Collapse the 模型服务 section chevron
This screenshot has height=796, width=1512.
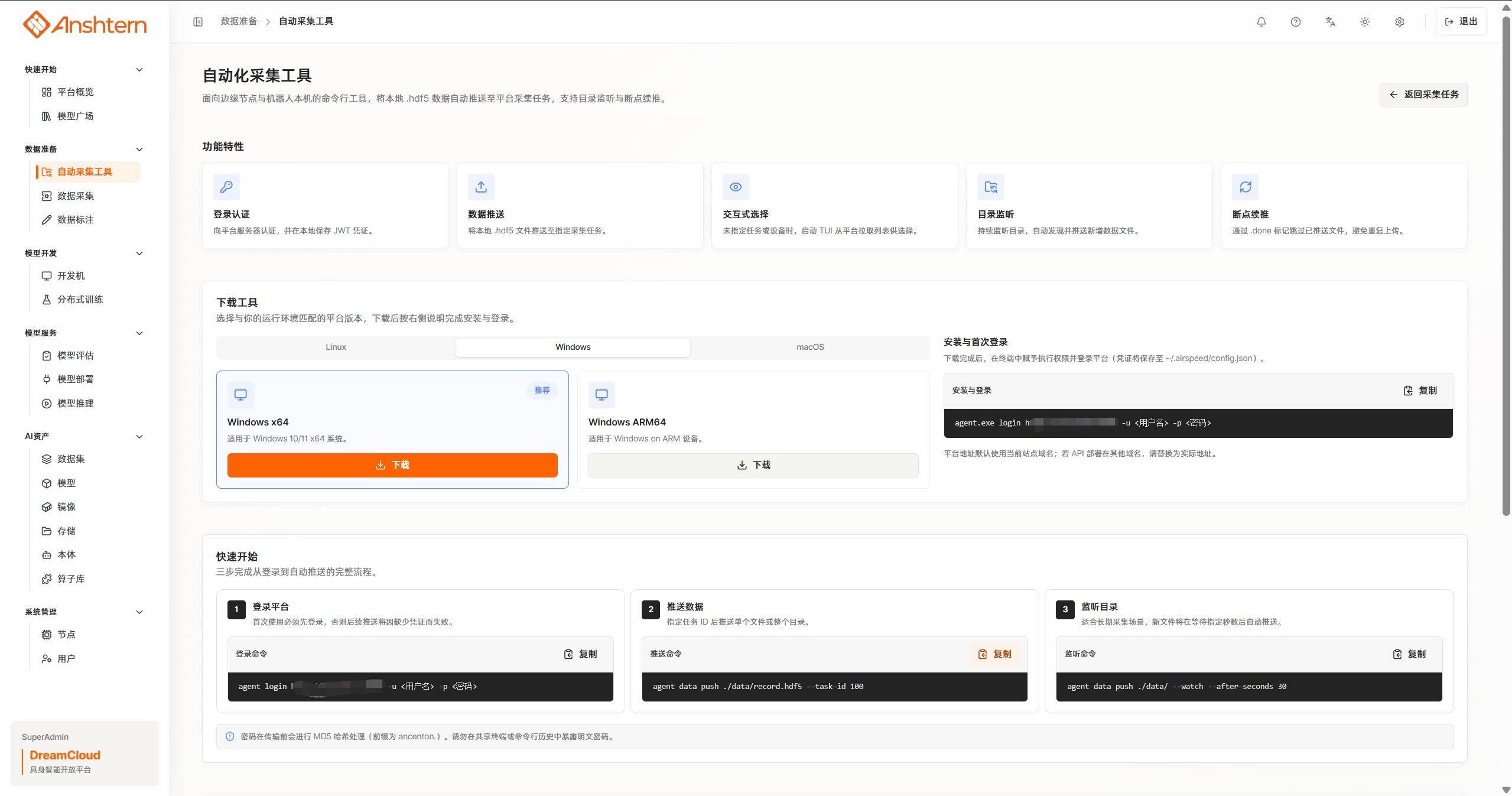(139, 333)
